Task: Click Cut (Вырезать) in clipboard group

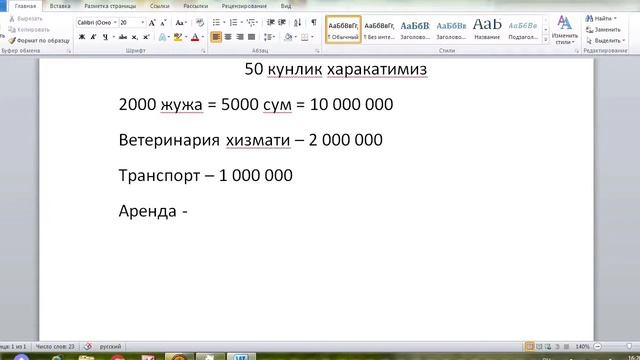Action: (26, 19)
